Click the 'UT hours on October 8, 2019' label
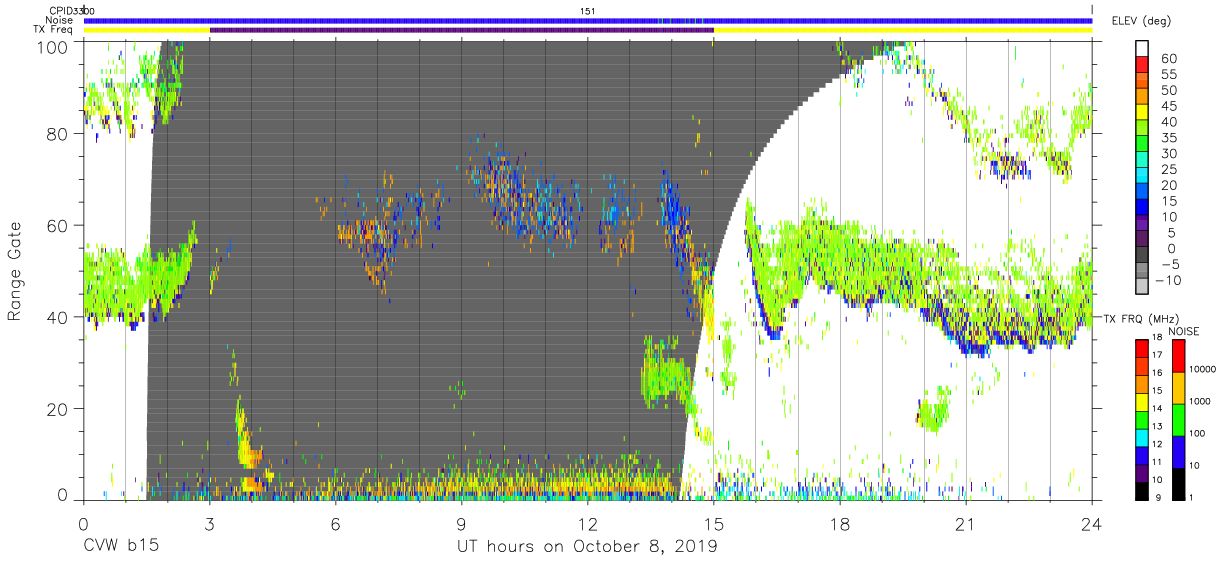The width and height of the screenshot is (1228, 567). click(x=587, y=546)
